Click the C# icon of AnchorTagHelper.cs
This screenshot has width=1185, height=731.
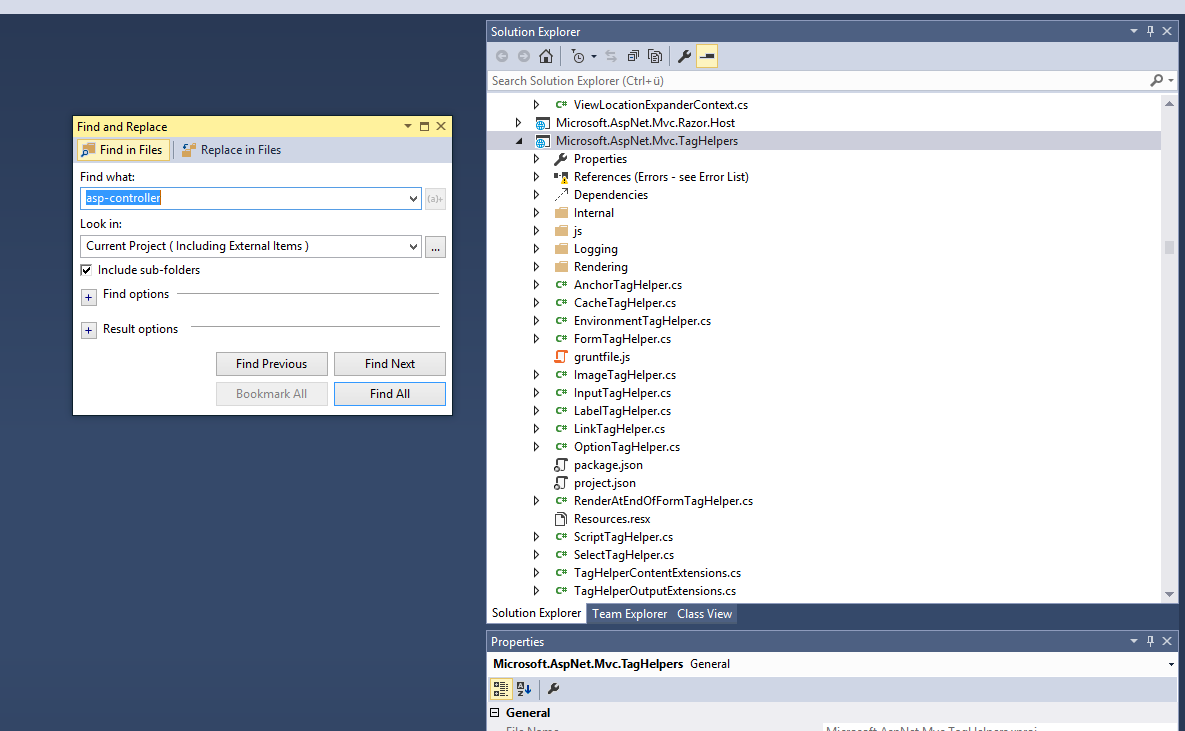coord(561,285)
